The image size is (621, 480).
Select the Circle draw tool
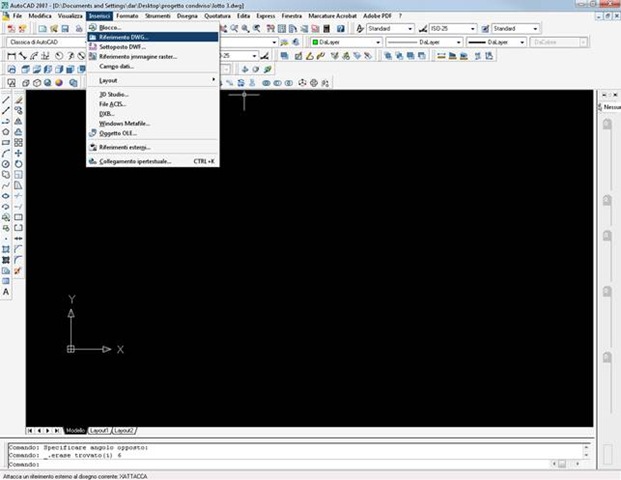(6, 163)
